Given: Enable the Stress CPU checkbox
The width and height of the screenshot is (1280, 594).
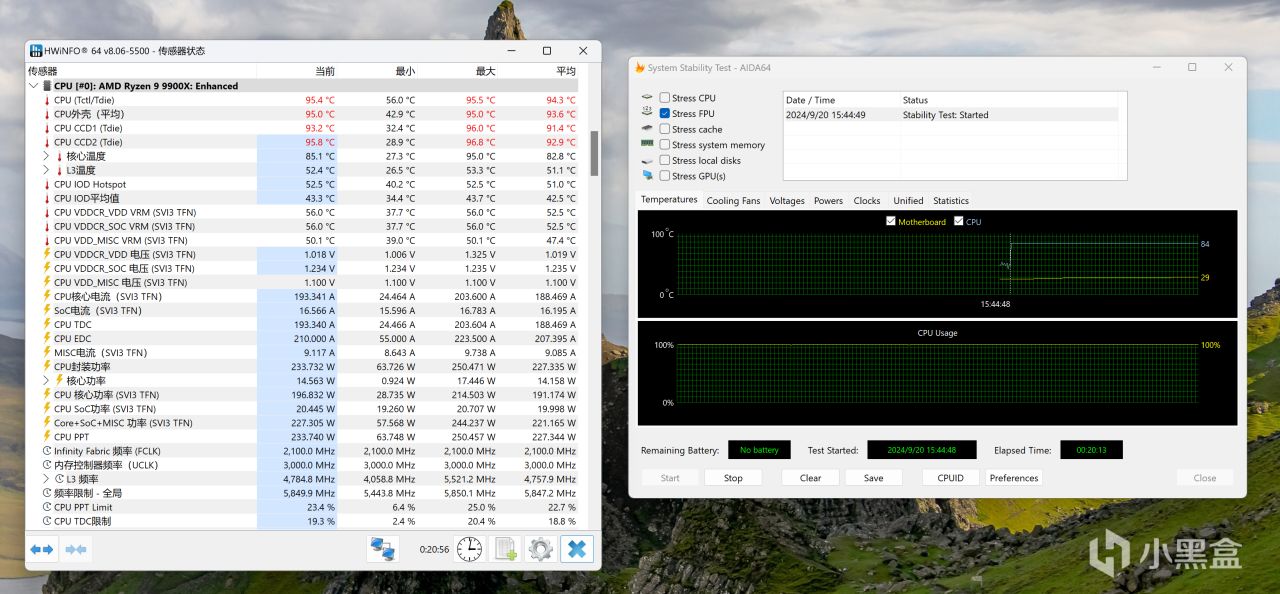Looking at the screenshot, I should pyautogui.click(x=665, y=98).
